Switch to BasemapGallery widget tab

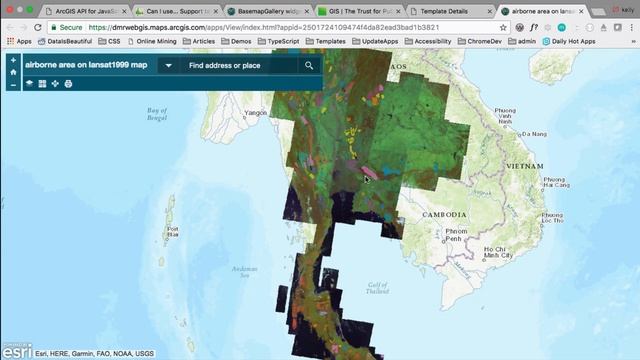click(x=269, y=11)
